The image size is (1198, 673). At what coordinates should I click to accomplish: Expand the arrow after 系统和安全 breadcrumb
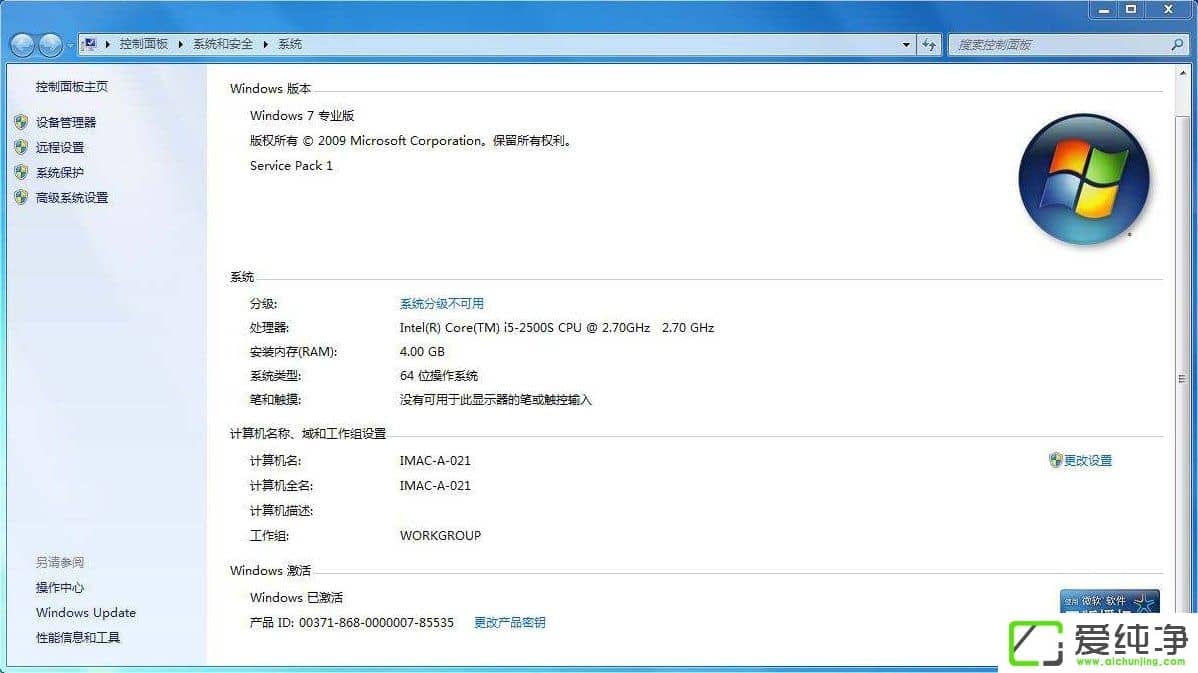pos(266,44)
